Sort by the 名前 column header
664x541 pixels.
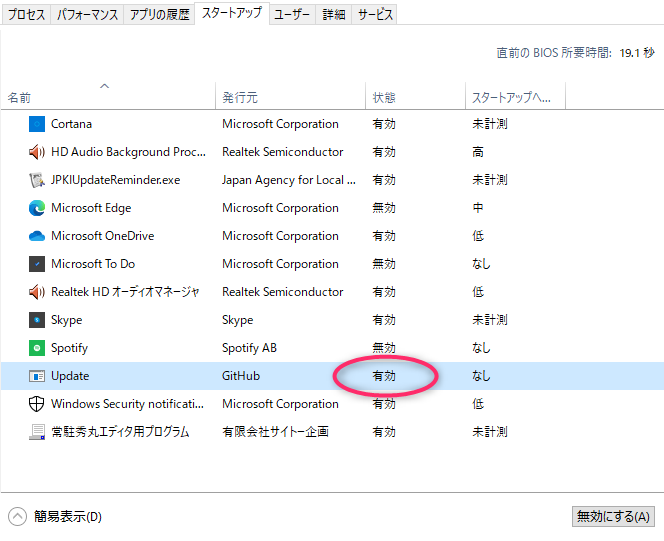tap(108, 96)
